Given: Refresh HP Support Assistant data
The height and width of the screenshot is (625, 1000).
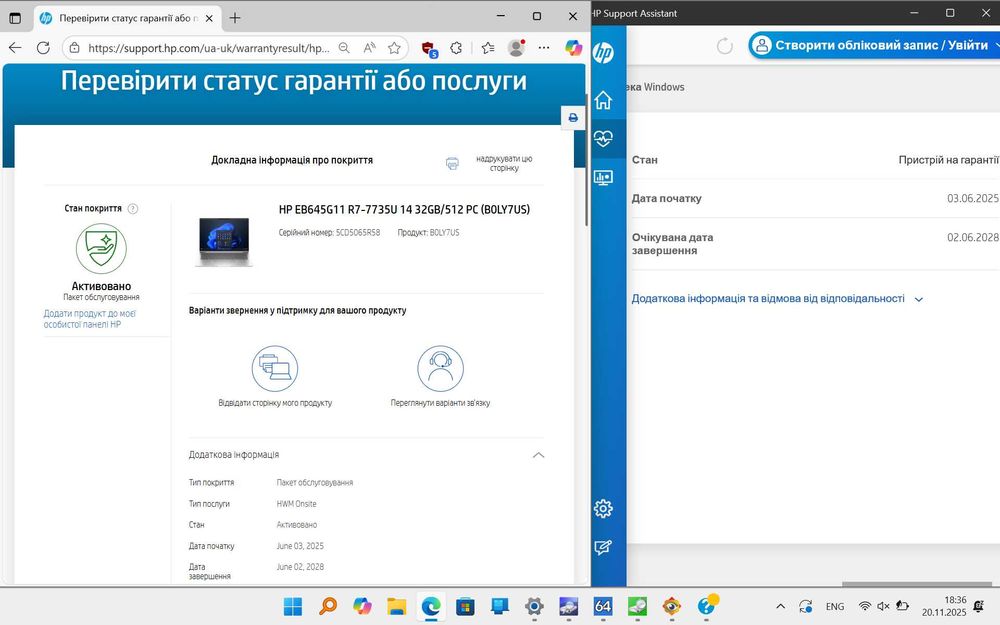Looking at the screenshot, I should [x=724, y=46].
